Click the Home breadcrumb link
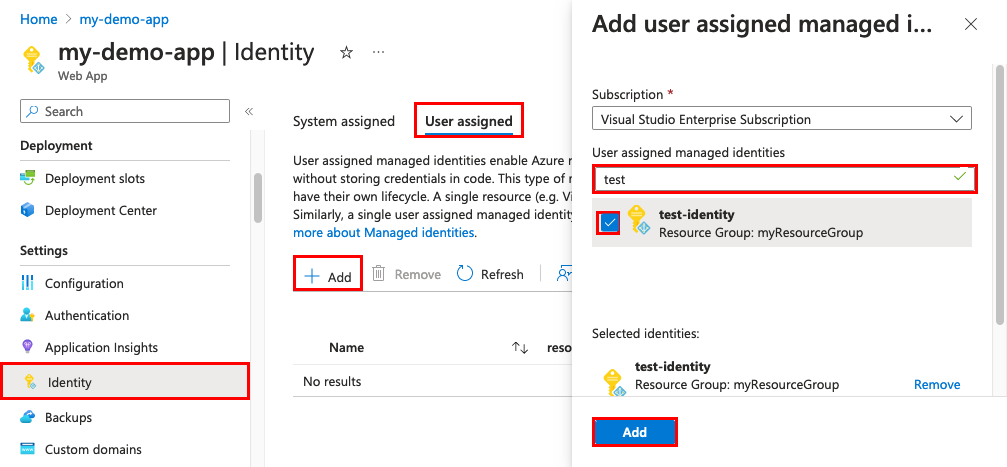The height and width of the screenshot is (467, 1007). 38,19
